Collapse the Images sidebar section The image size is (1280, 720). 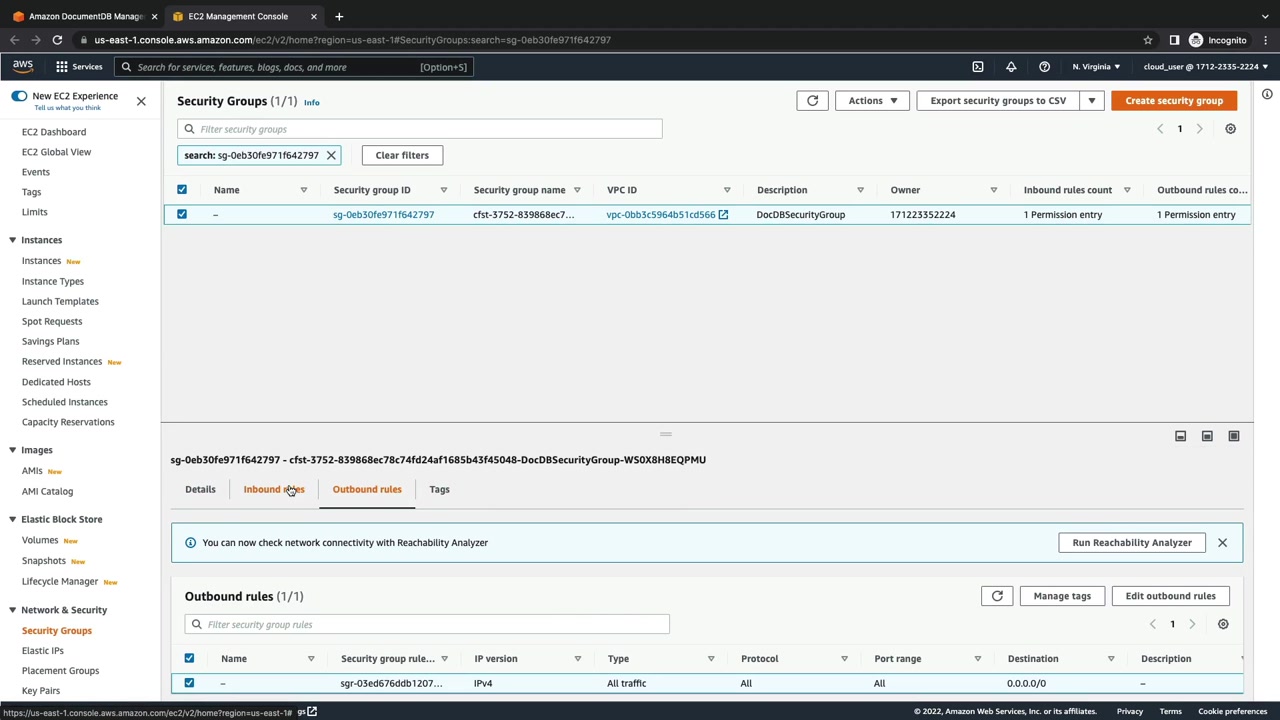12,450
